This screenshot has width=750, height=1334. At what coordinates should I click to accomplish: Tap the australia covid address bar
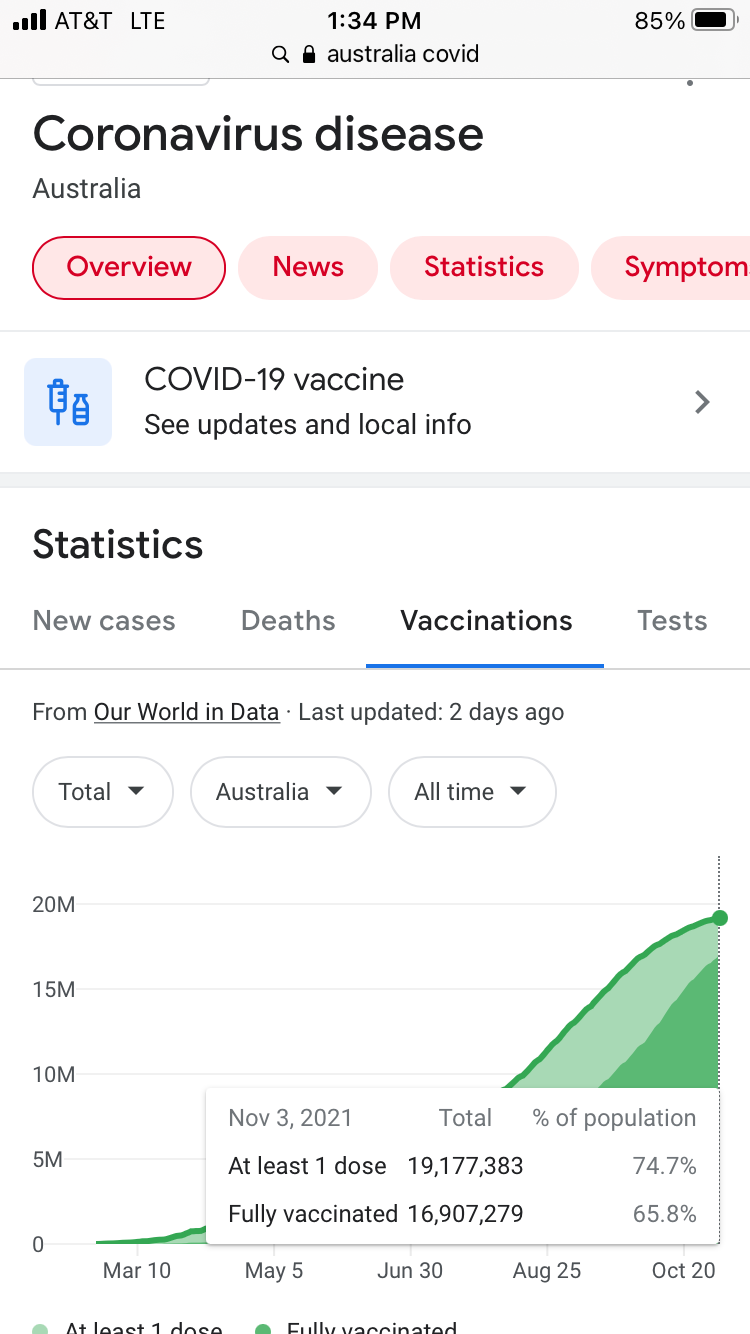(x=402, y=54)
